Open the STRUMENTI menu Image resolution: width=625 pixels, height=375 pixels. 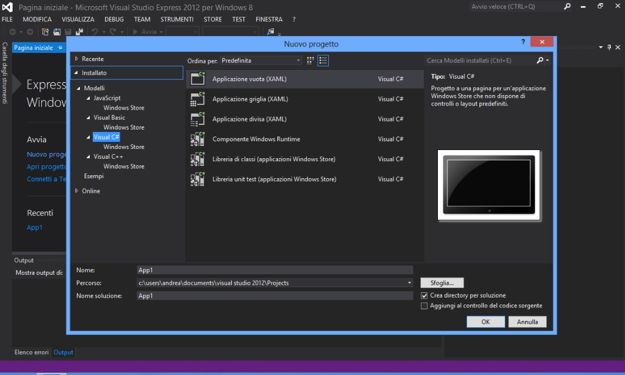click(x=177, y=19)
